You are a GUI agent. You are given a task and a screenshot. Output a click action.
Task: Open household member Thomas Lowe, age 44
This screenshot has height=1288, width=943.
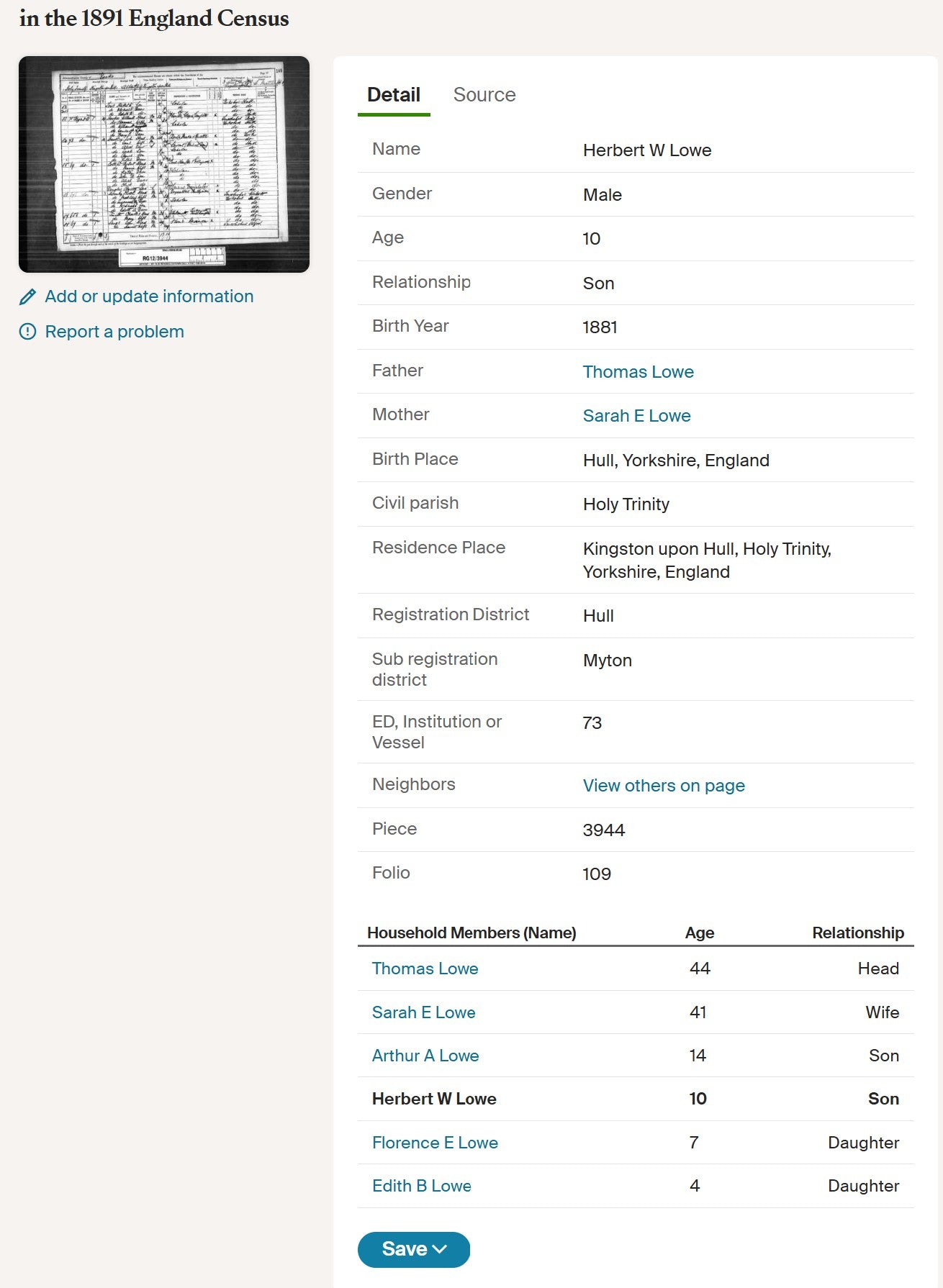(425, 969)
